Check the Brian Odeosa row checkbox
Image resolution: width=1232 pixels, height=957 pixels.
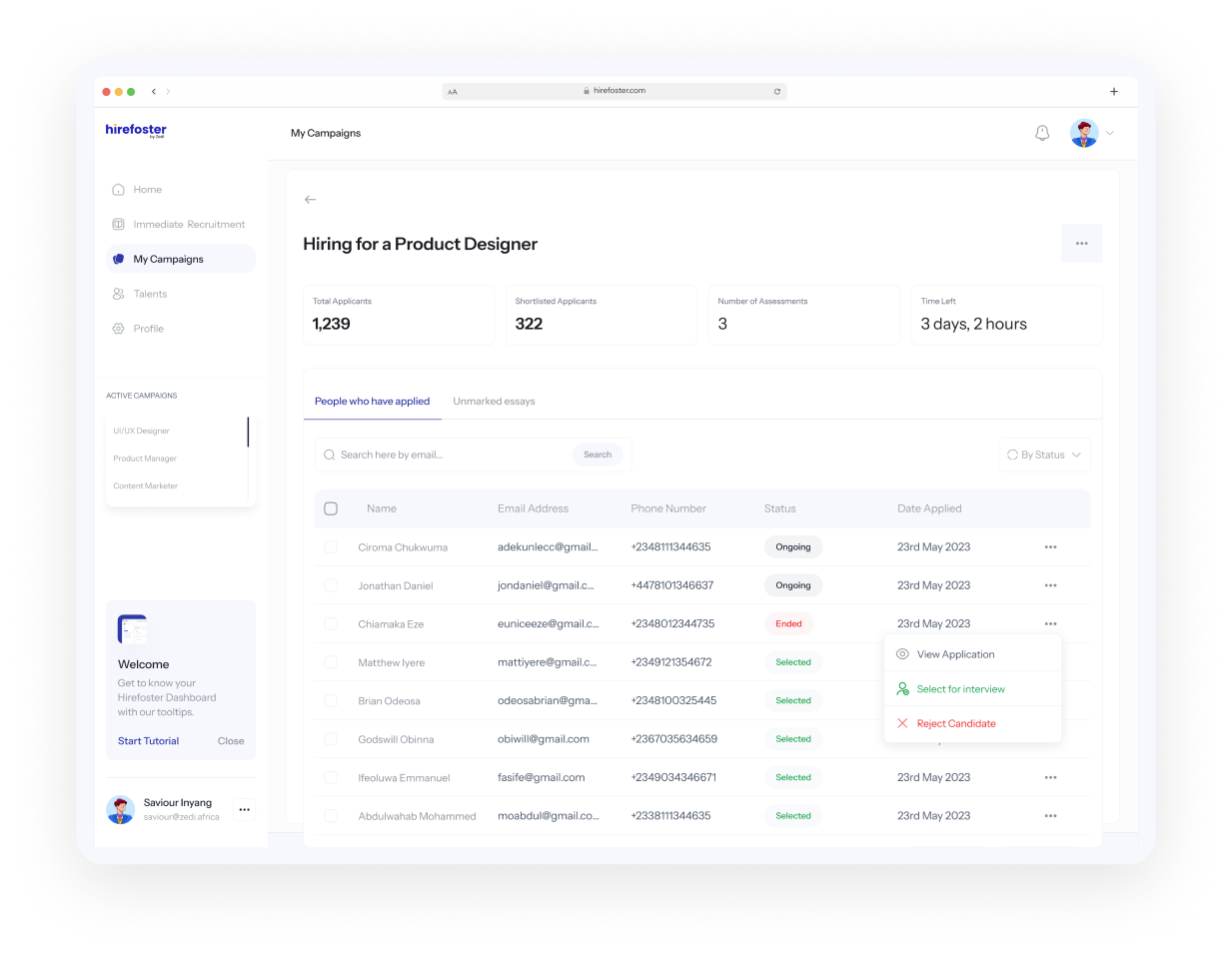[x=331, y=701]
